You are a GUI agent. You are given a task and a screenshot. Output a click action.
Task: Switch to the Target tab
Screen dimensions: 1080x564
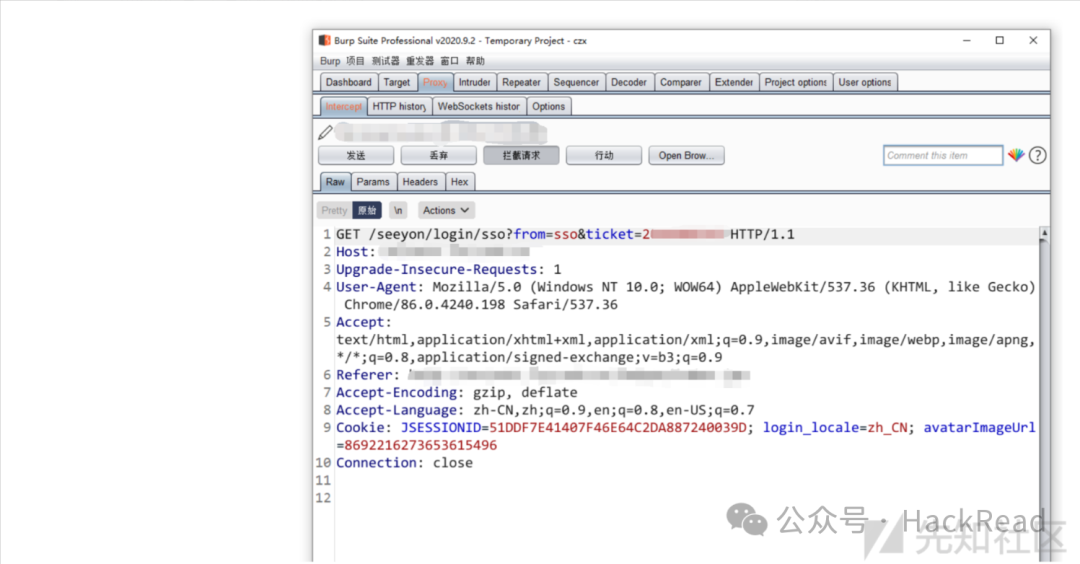click(397, 82)
